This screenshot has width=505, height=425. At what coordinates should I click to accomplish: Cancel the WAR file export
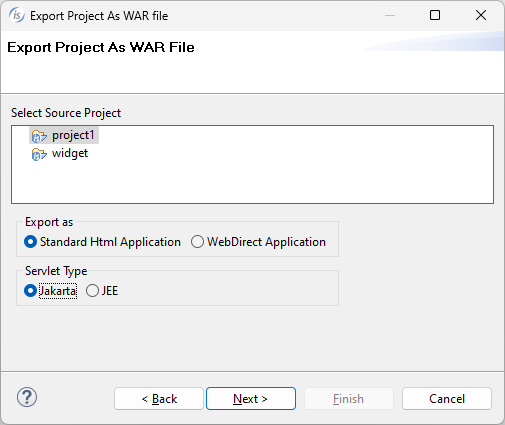click(447, 398)
